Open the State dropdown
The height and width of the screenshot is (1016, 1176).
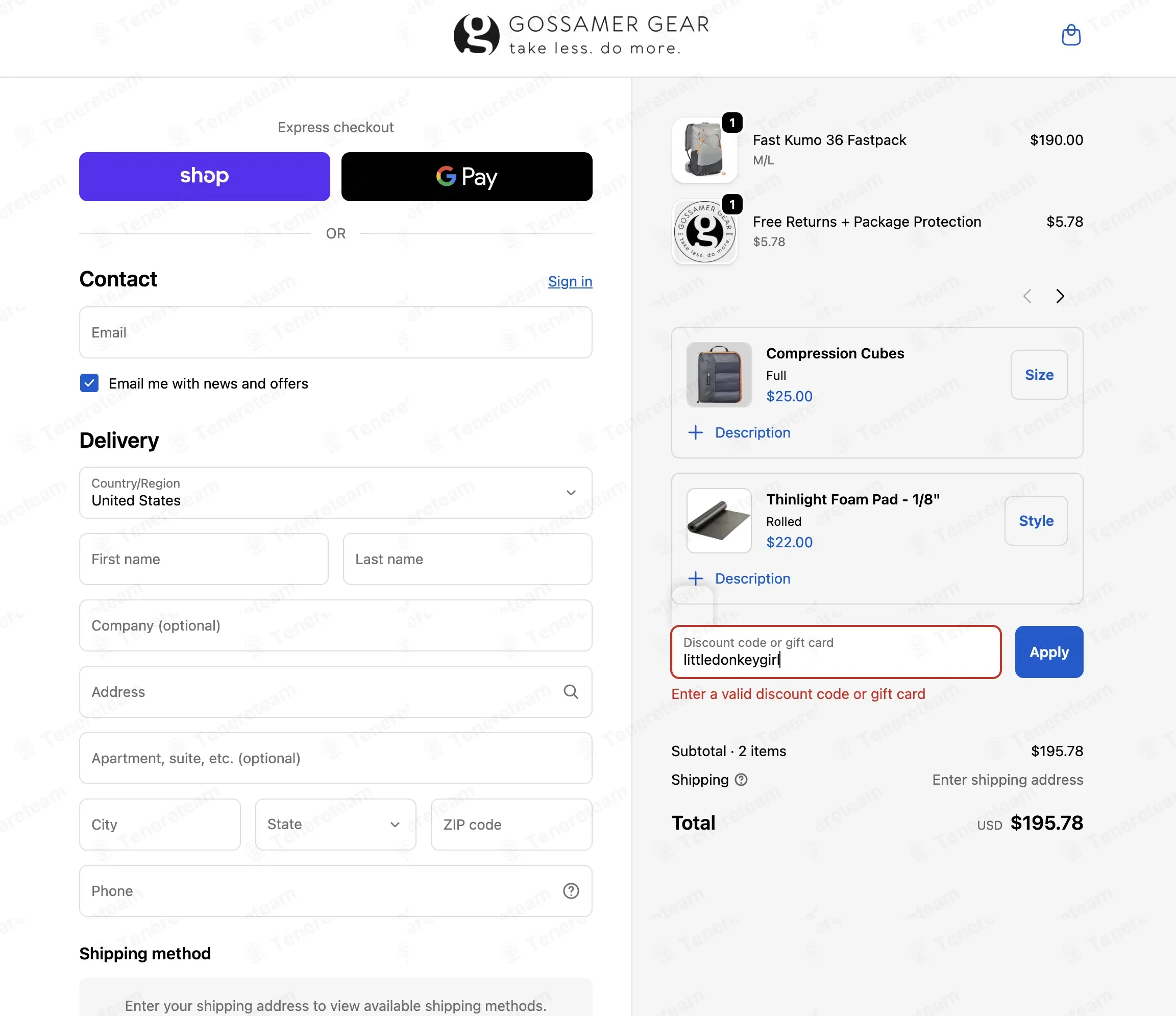[335, 824]
